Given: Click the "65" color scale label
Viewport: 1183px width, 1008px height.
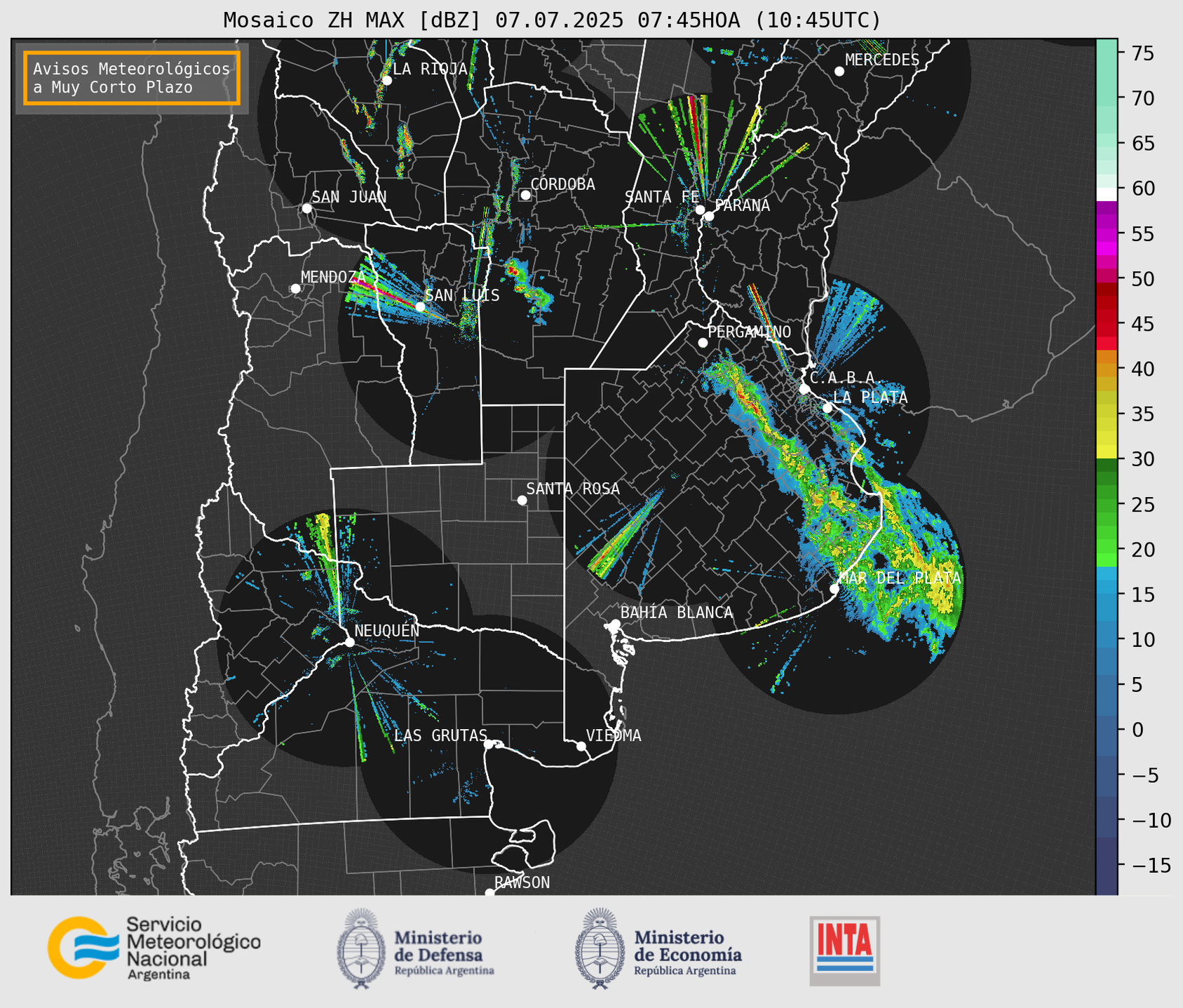Looking at the screenshot, I should (1142, 144).
